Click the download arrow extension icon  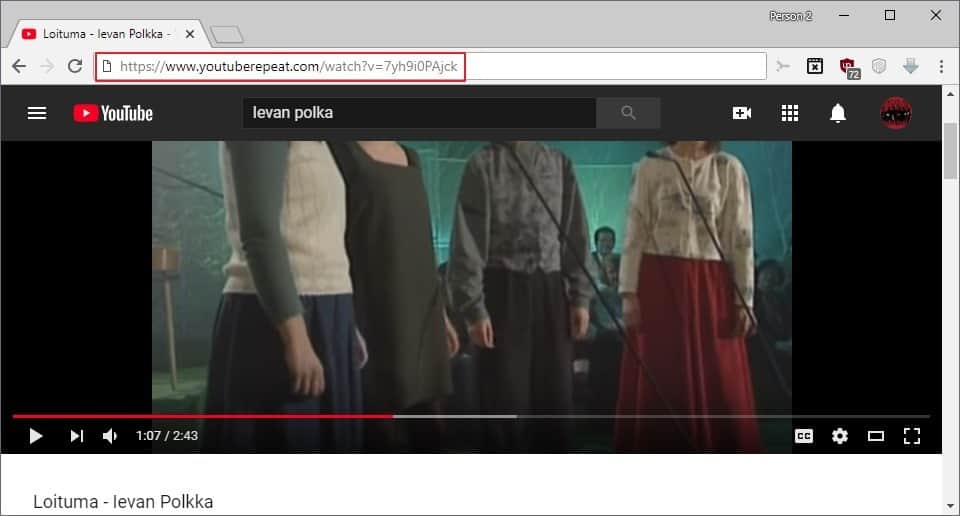coord(910,65)
